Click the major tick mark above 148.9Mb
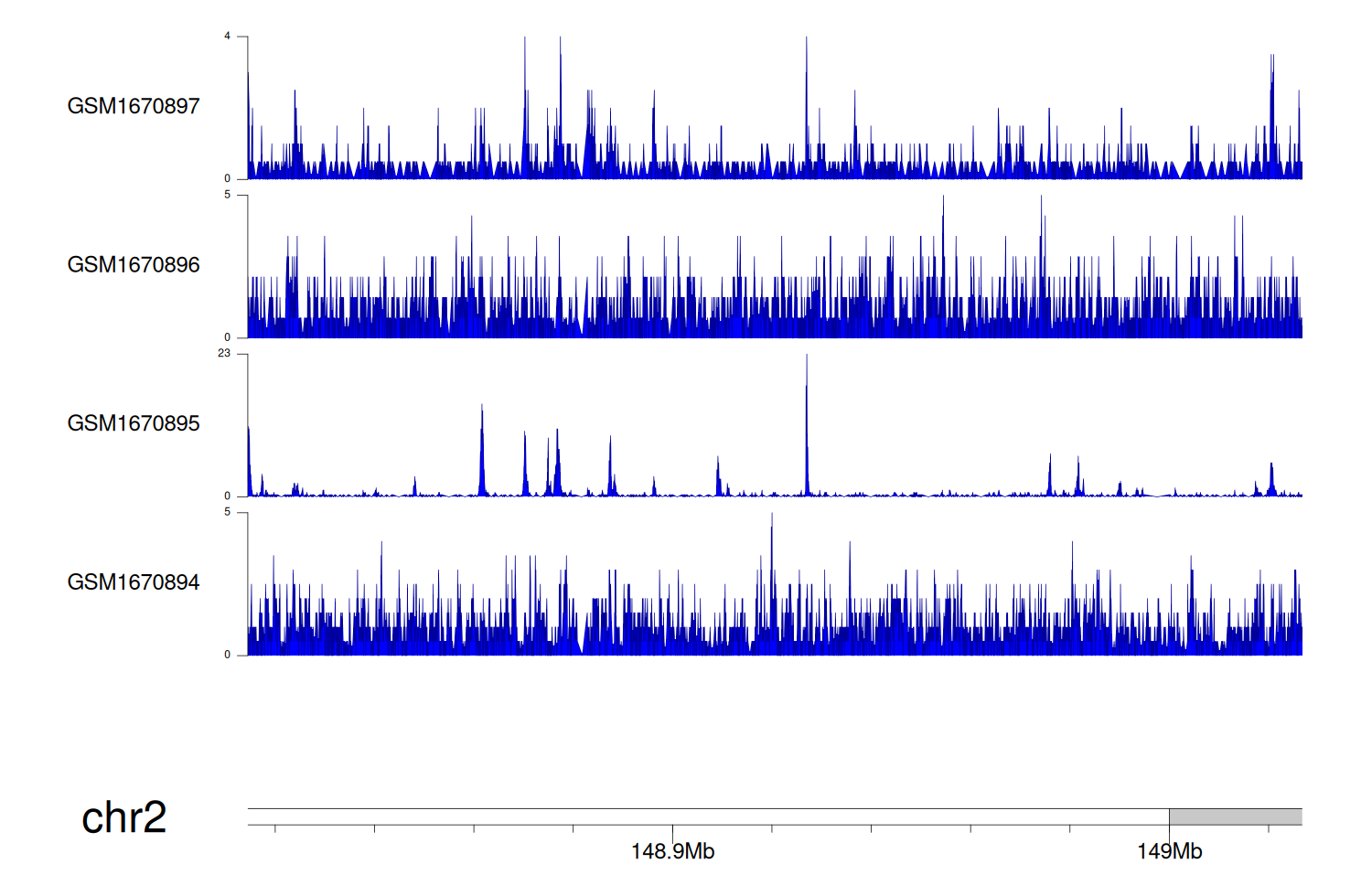This screenshot has height=896, width=1372. pos(672,832)
